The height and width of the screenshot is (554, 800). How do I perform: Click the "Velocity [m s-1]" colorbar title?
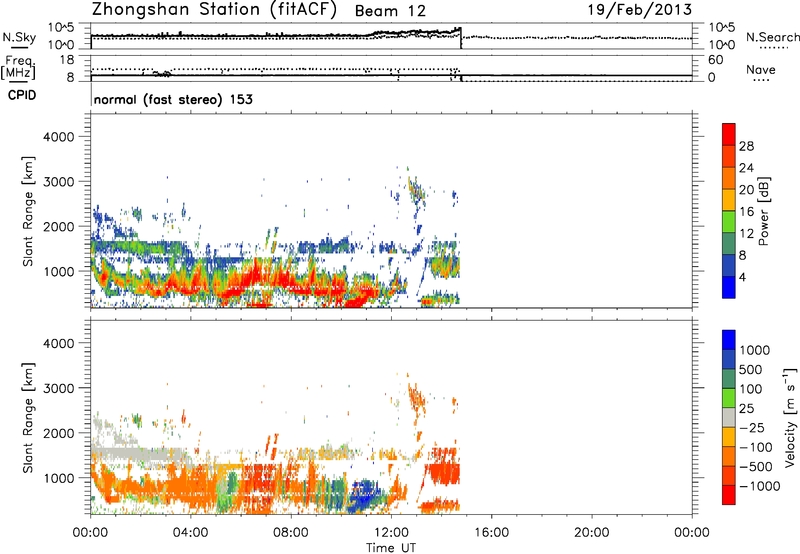[790, 417]
